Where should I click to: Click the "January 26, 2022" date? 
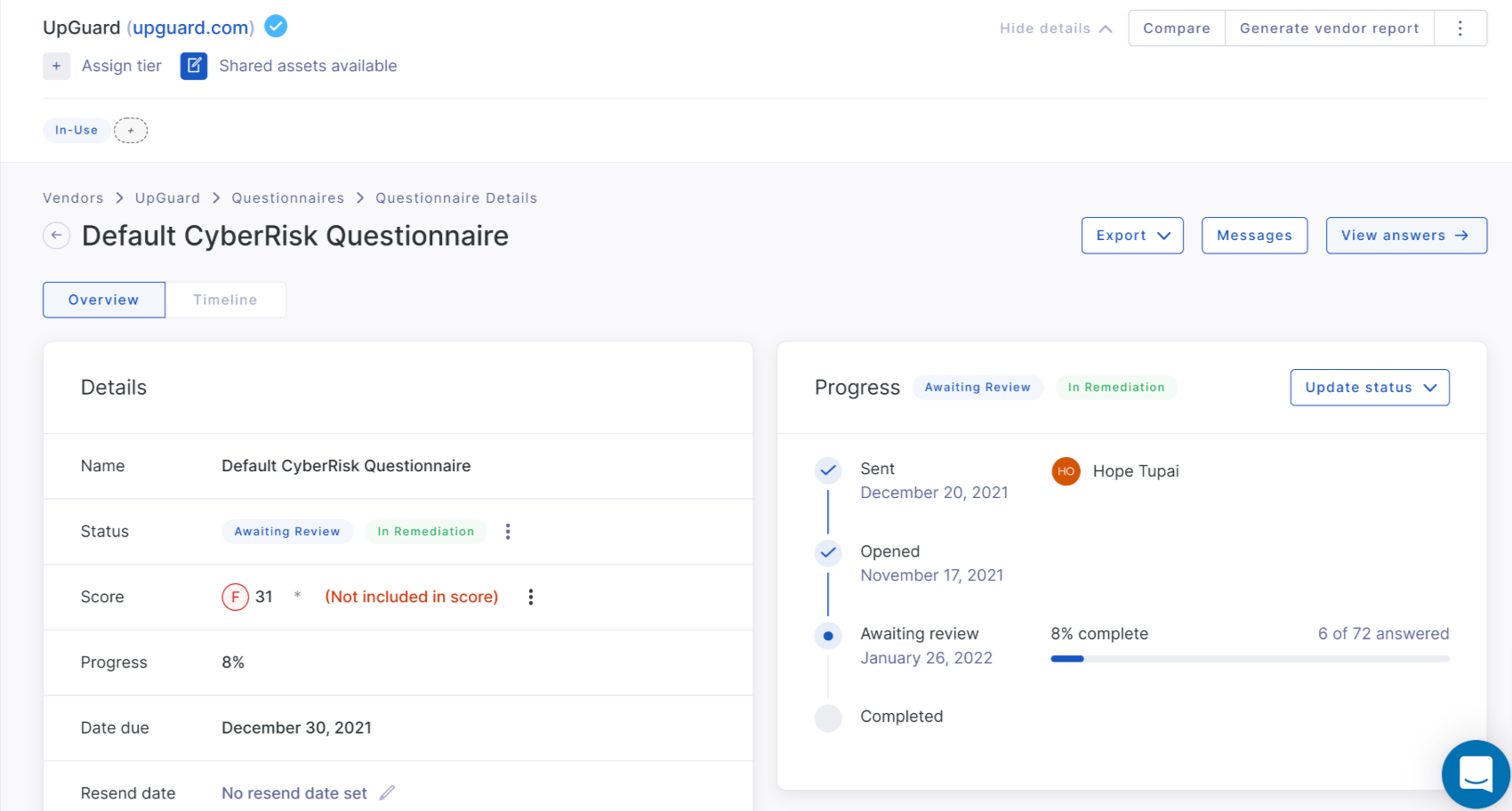pyautogui.click(x=926, y=658)
